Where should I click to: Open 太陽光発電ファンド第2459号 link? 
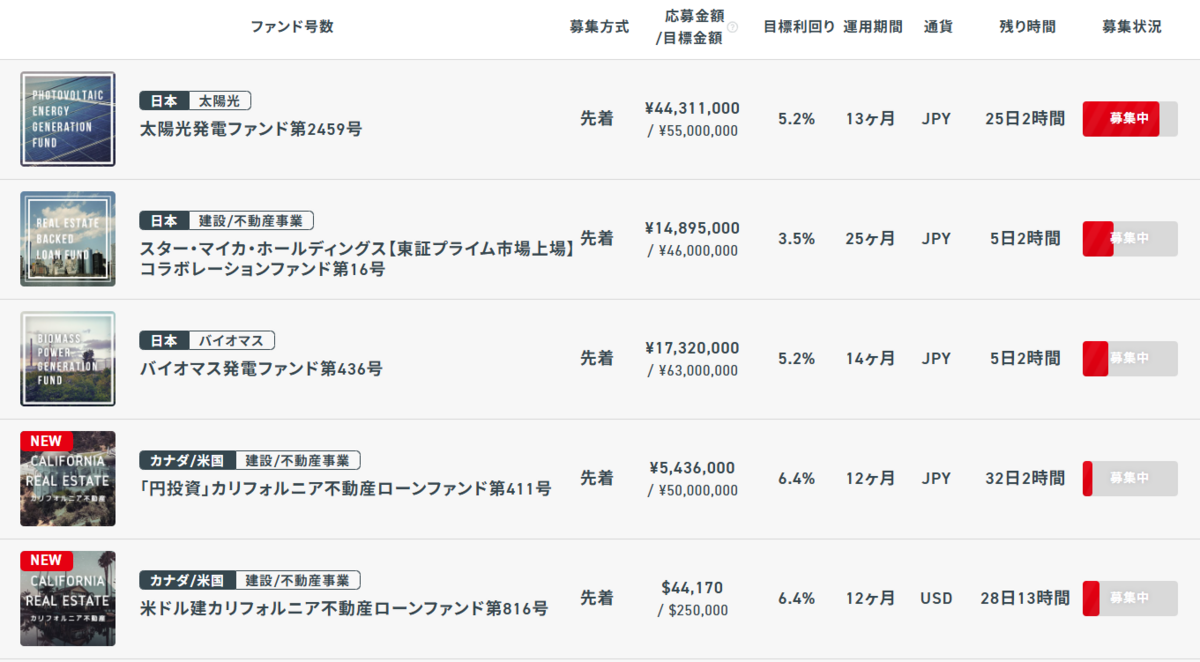[x=251, y=129]
